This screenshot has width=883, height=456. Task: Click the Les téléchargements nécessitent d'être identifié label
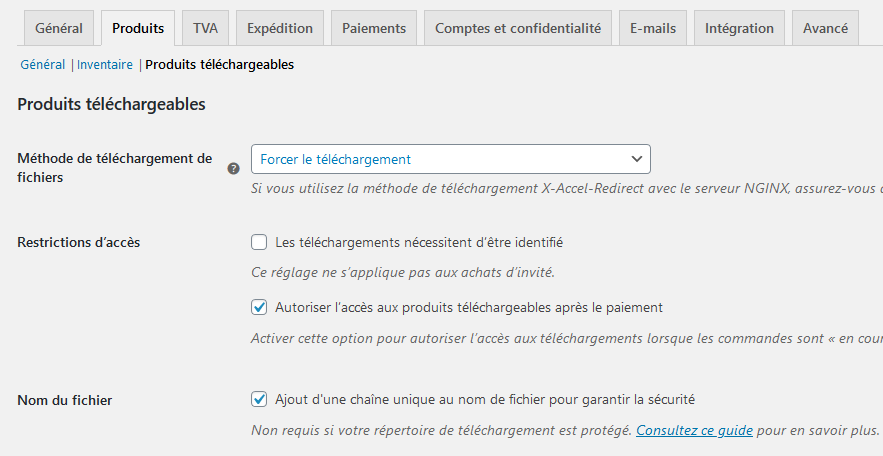[x=419, y=243]
